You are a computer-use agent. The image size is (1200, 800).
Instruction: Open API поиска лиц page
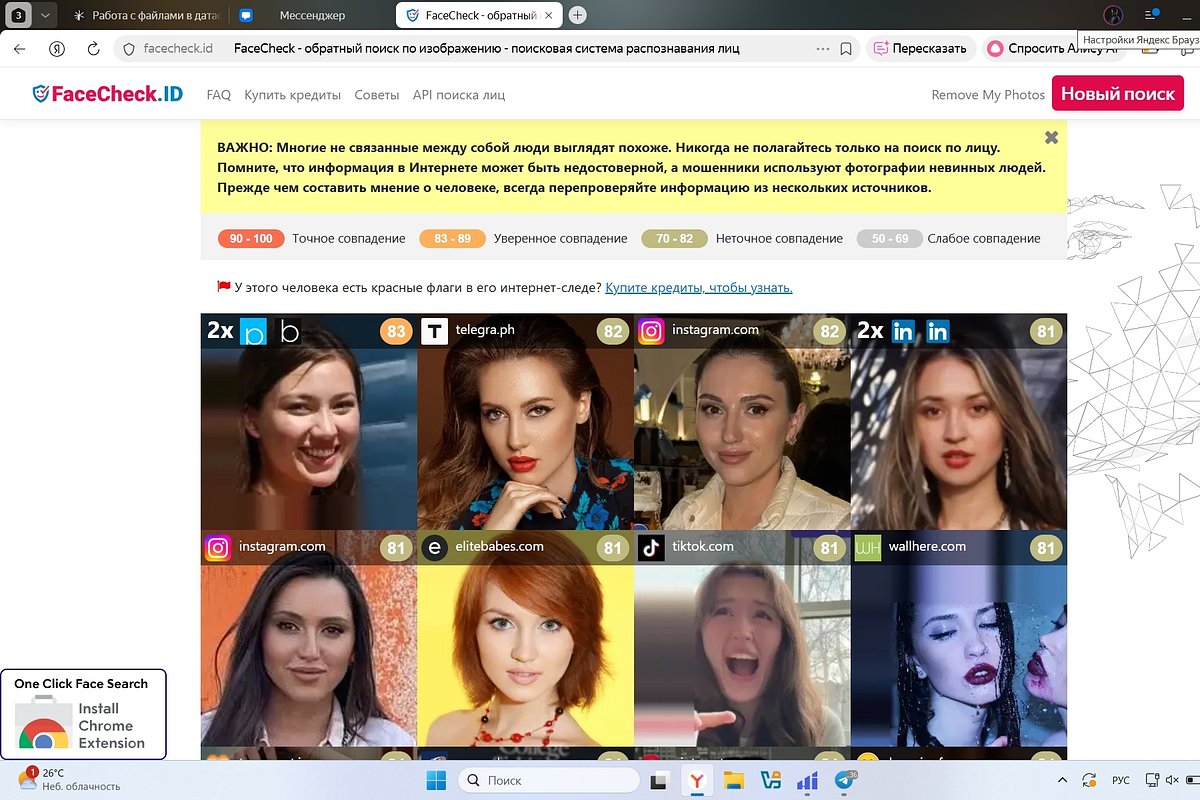pos(459,95)
